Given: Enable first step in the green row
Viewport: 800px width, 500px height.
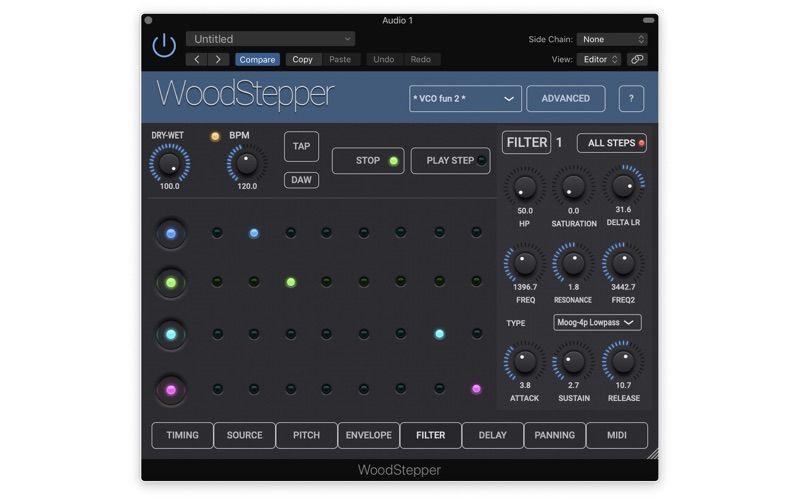Looking at the screenshot, I should 217,282.
